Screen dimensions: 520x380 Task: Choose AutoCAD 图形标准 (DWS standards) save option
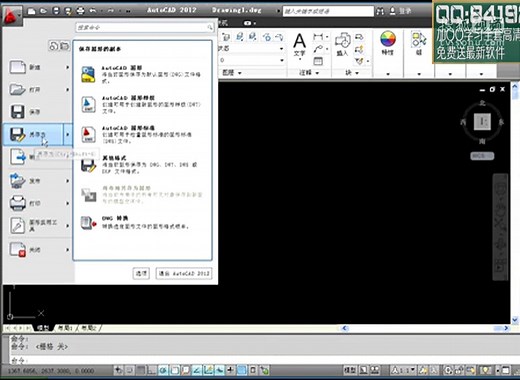[x=142, y=134]
